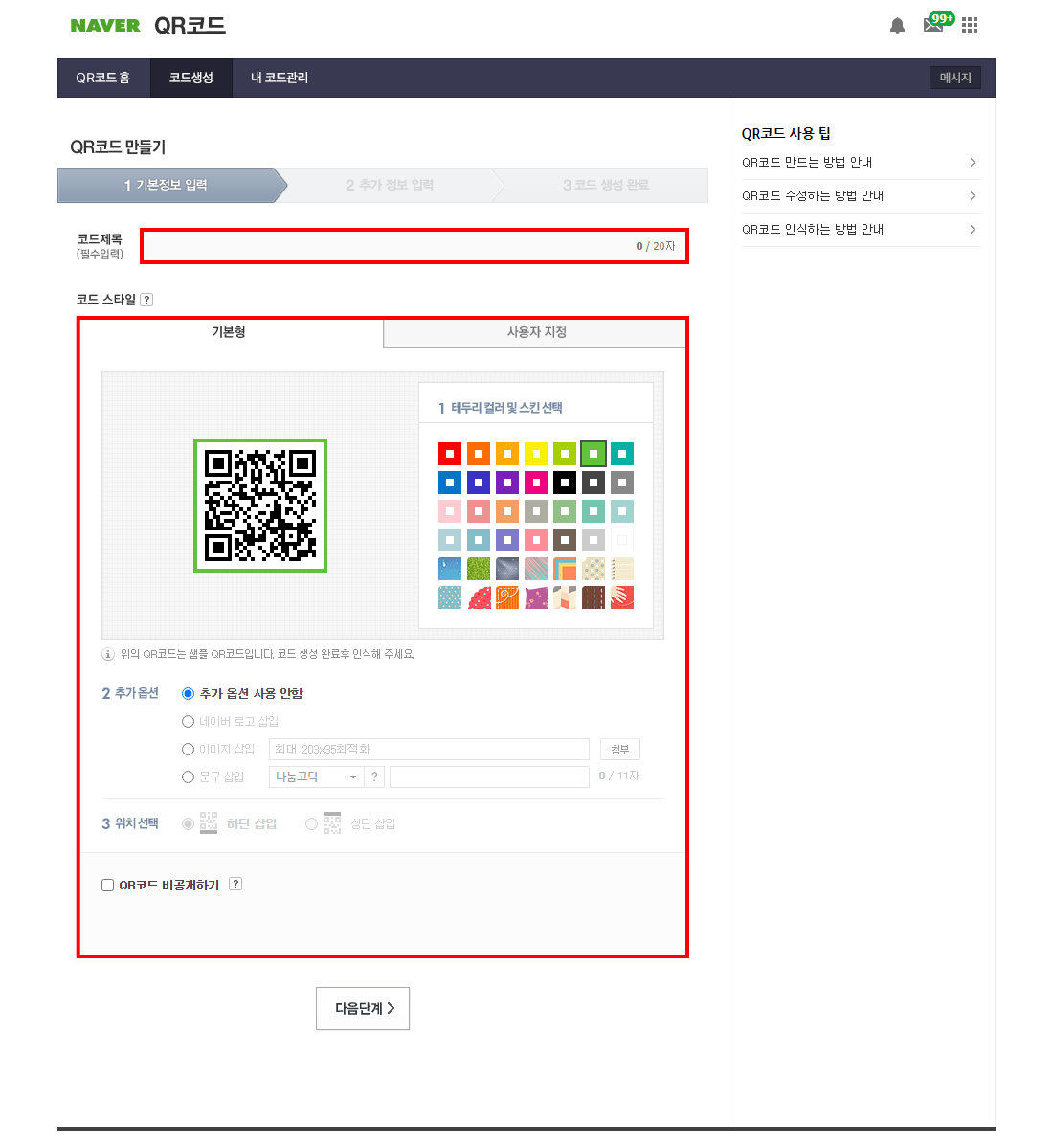Select the teal polka dot skin
Image resolution: width=1053 pixels, height=1148 pixels.
[450, 597]
